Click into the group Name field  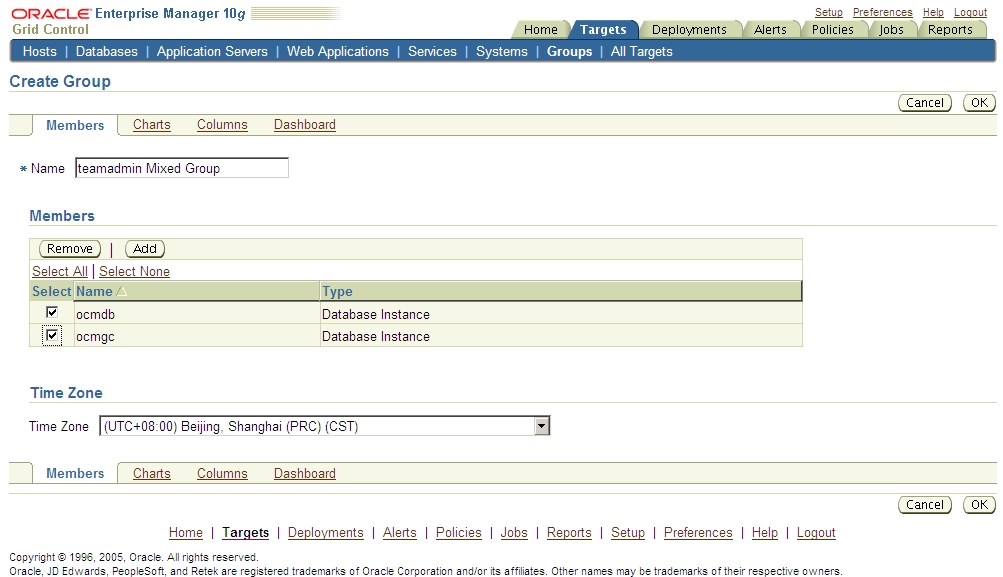pos(182,168)
